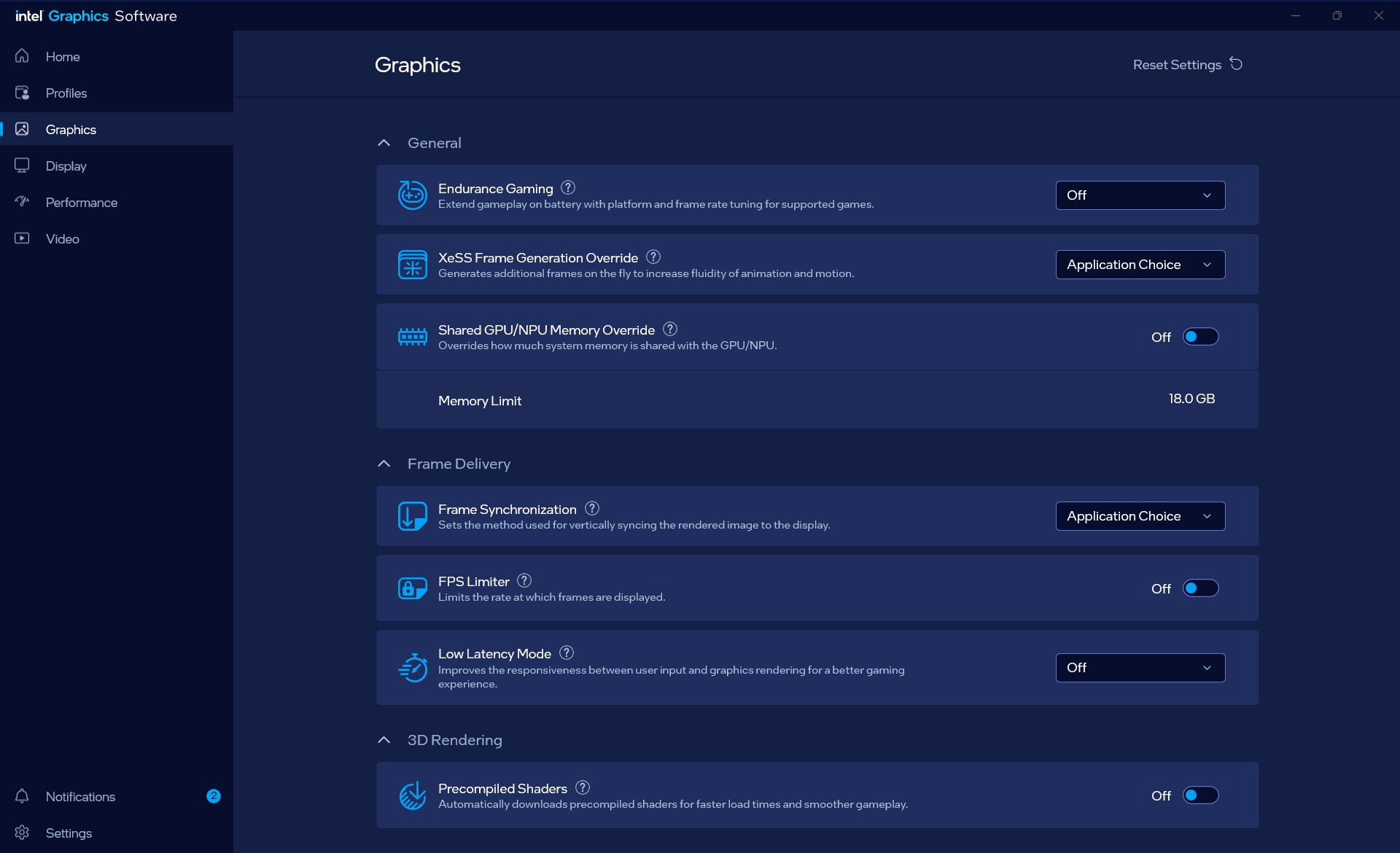Viewport: 1400px width, 853px height.
Task: Toggle Precompiled Shaders on
Action: pyautogui.click(x=1200, y=795)
